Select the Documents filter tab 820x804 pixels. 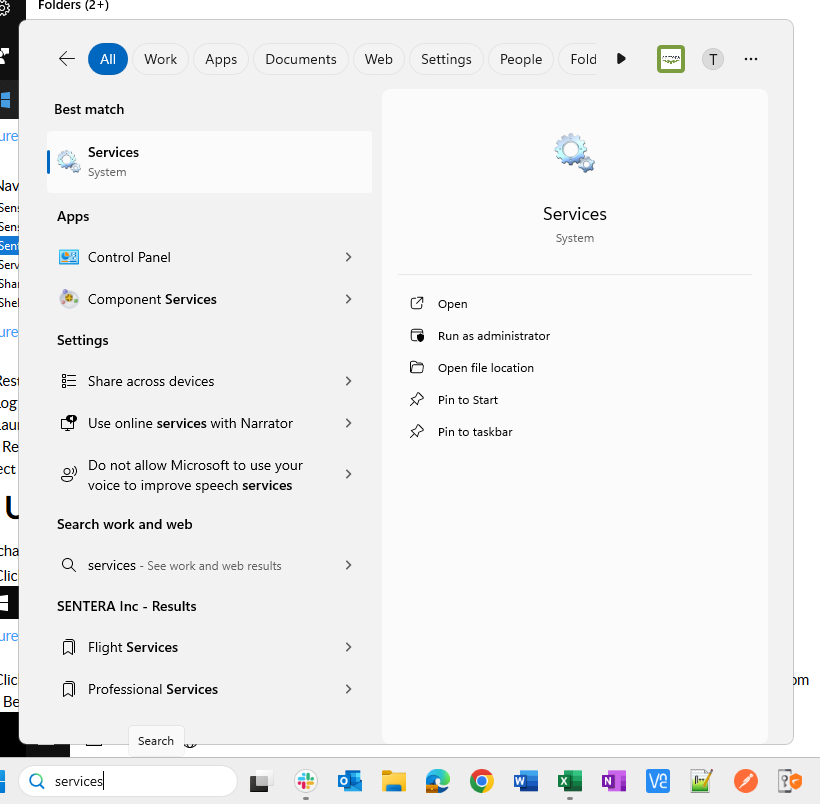click(x=301, y=59)
